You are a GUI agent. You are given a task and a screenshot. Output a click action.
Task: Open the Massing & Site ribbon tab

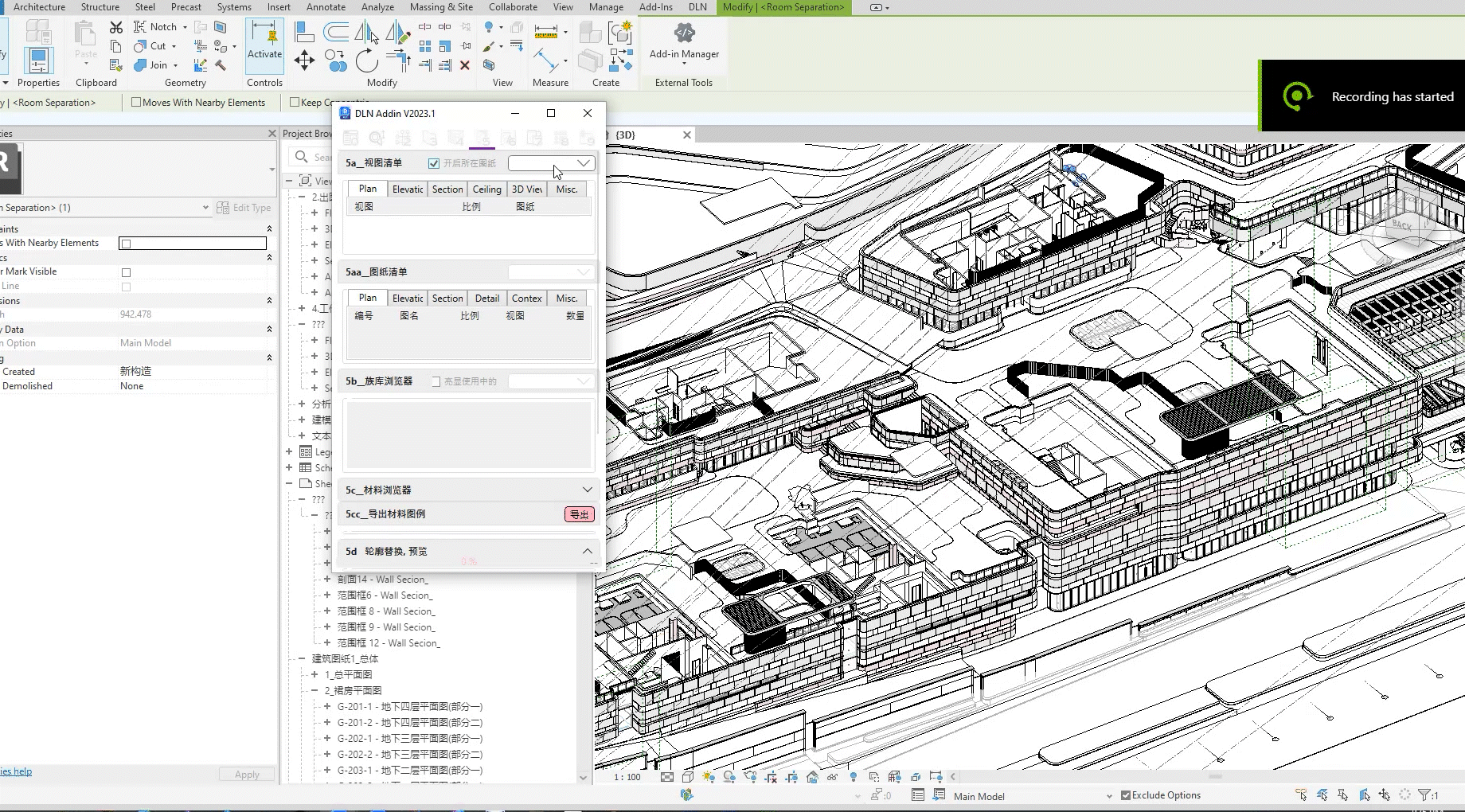coord(440,7)
